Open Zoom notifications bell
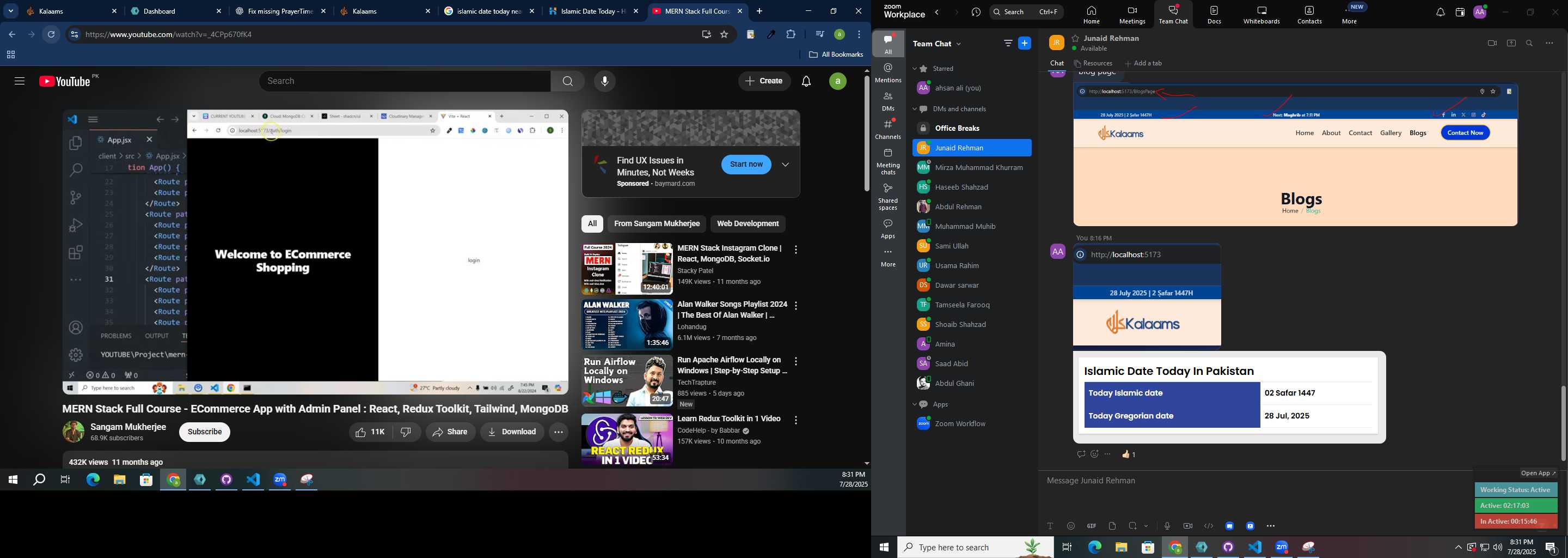This screenshot has height=558, width=1568. [x=1440, y=12]
